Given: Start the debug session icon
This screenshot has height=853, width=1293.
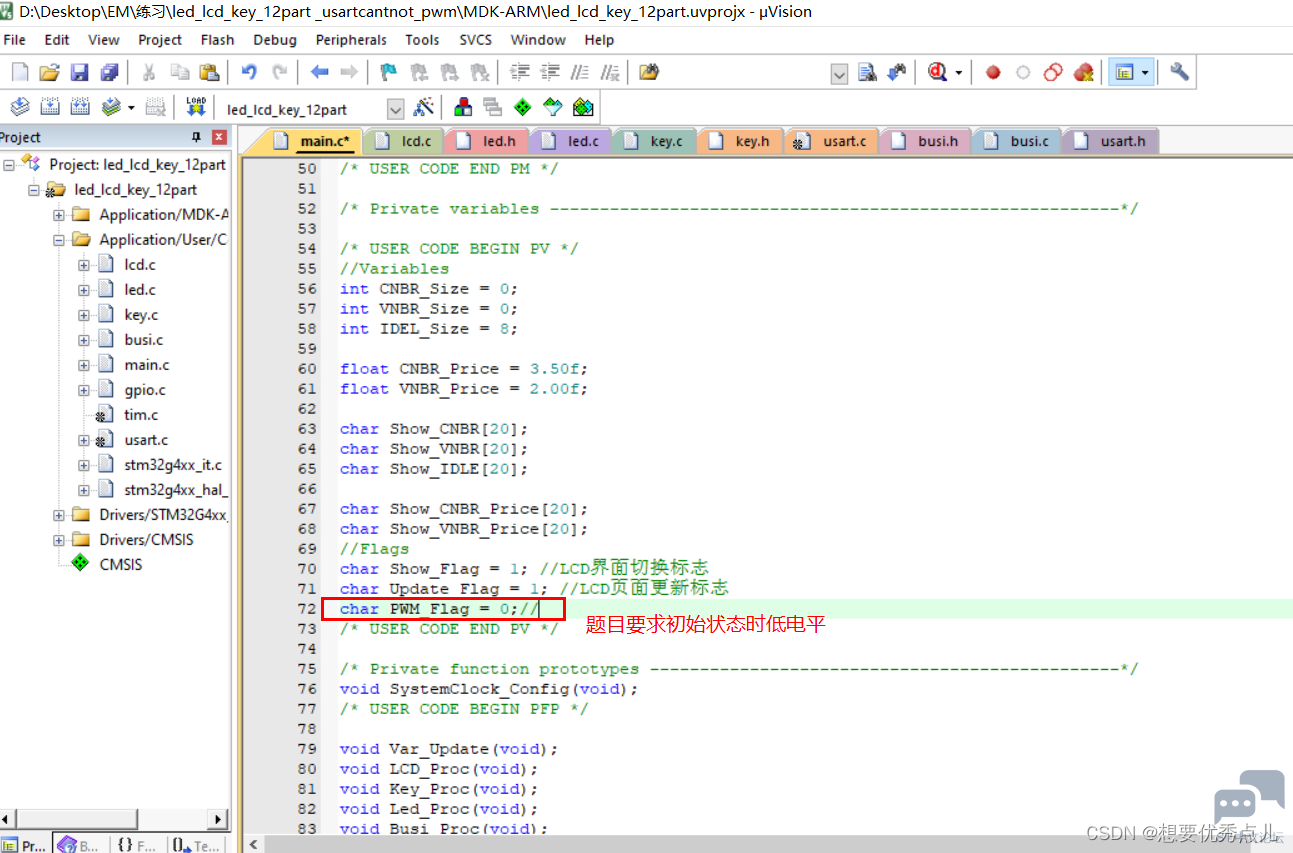Looking at the screenshot, I should point(937,72).
